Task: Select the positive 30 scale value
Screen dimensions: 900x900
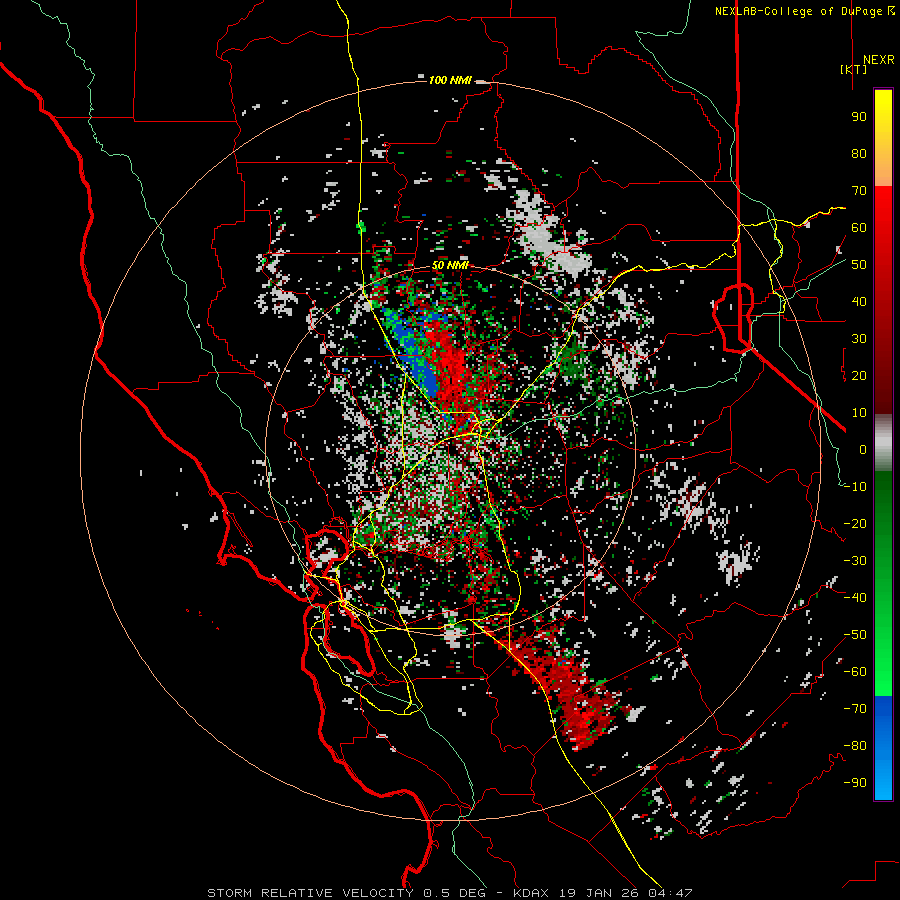Action: [x=859, y=339]
